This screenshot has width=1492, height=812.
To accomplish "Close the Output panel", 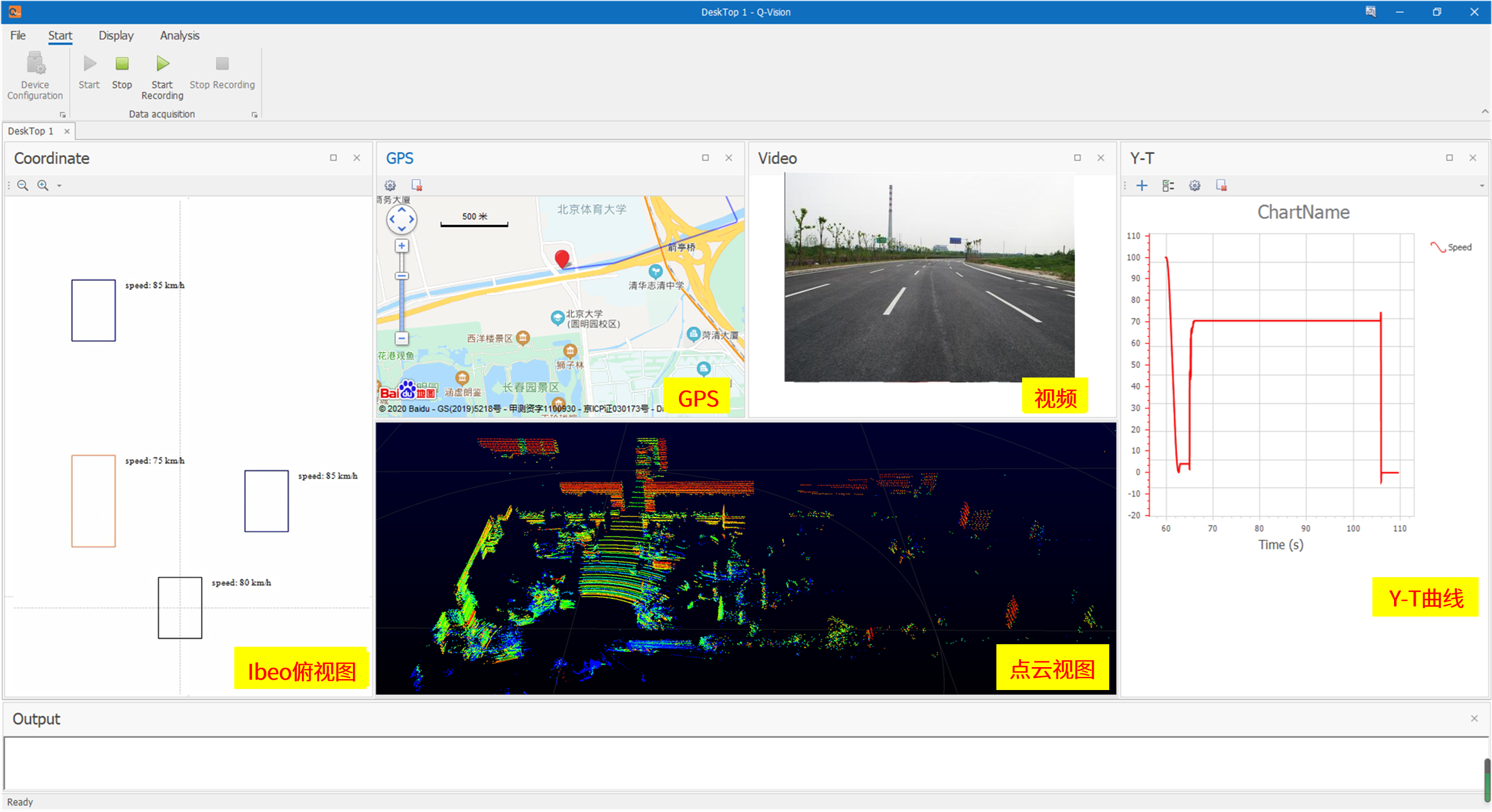I will [1474, 718].
